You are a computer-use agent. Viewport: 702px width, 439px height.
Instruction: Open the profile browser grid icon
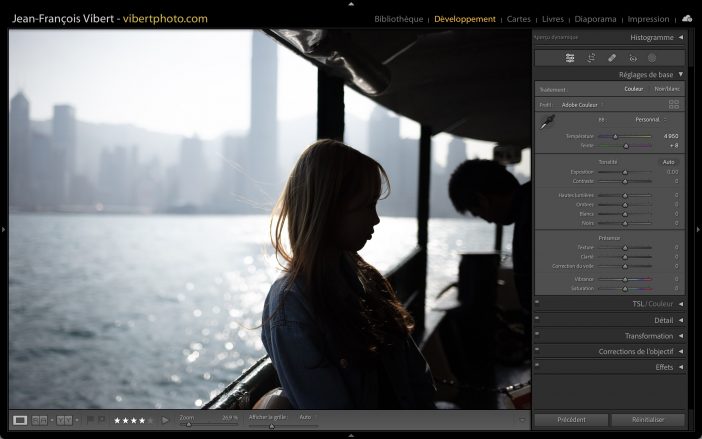click(673, 104)
